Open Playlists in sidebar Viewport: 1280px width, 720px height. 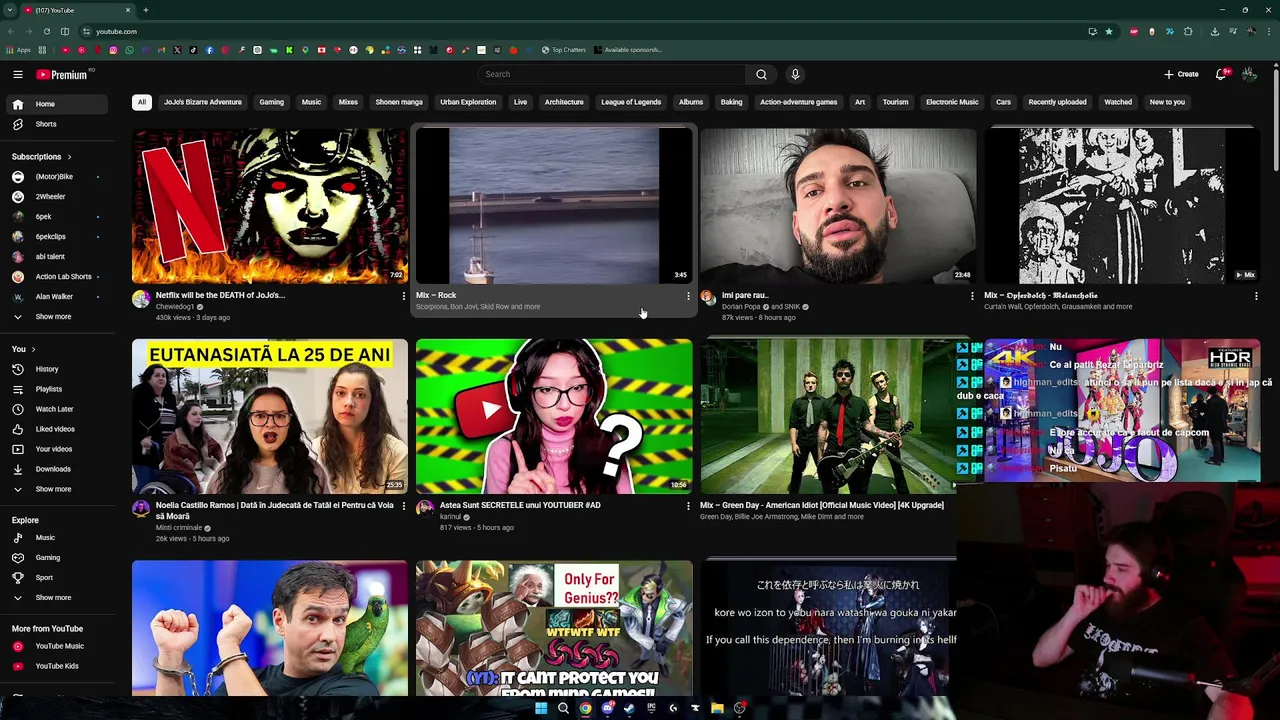(x=56, y=389)
